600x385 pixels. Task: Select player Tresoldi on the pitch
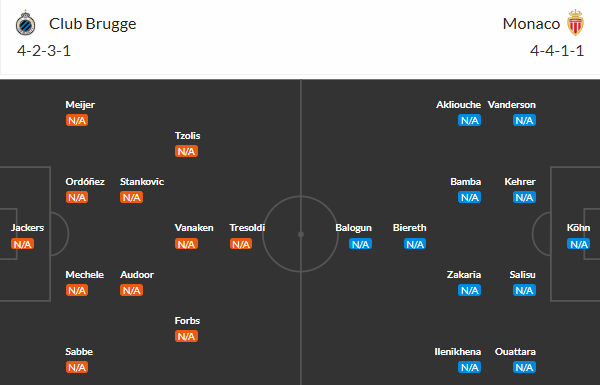pos(247,228)
